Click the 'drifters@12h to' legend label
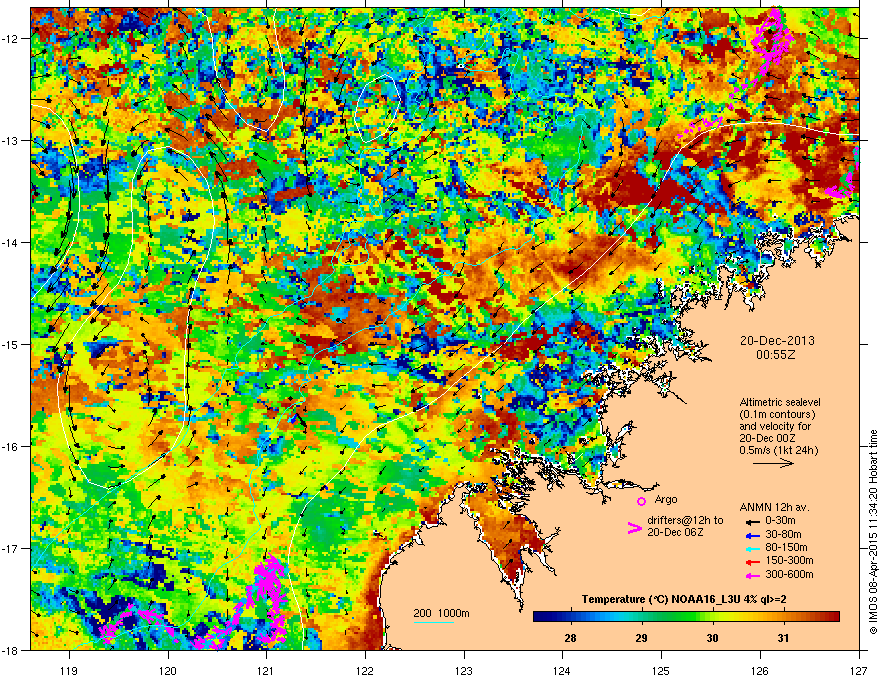 [x=685, y=520]
